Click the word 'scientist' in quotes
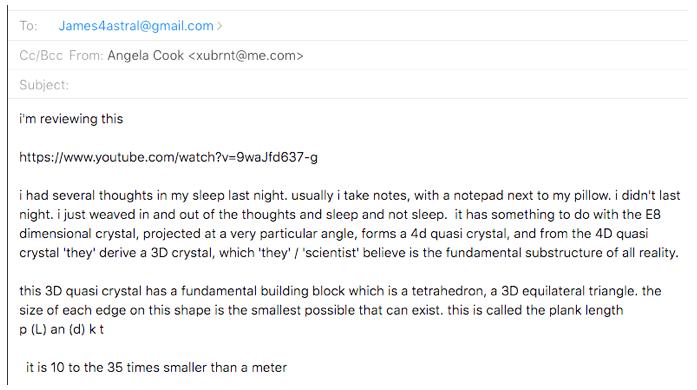This screenshot has width=697, height=390. tap(330, 253)
